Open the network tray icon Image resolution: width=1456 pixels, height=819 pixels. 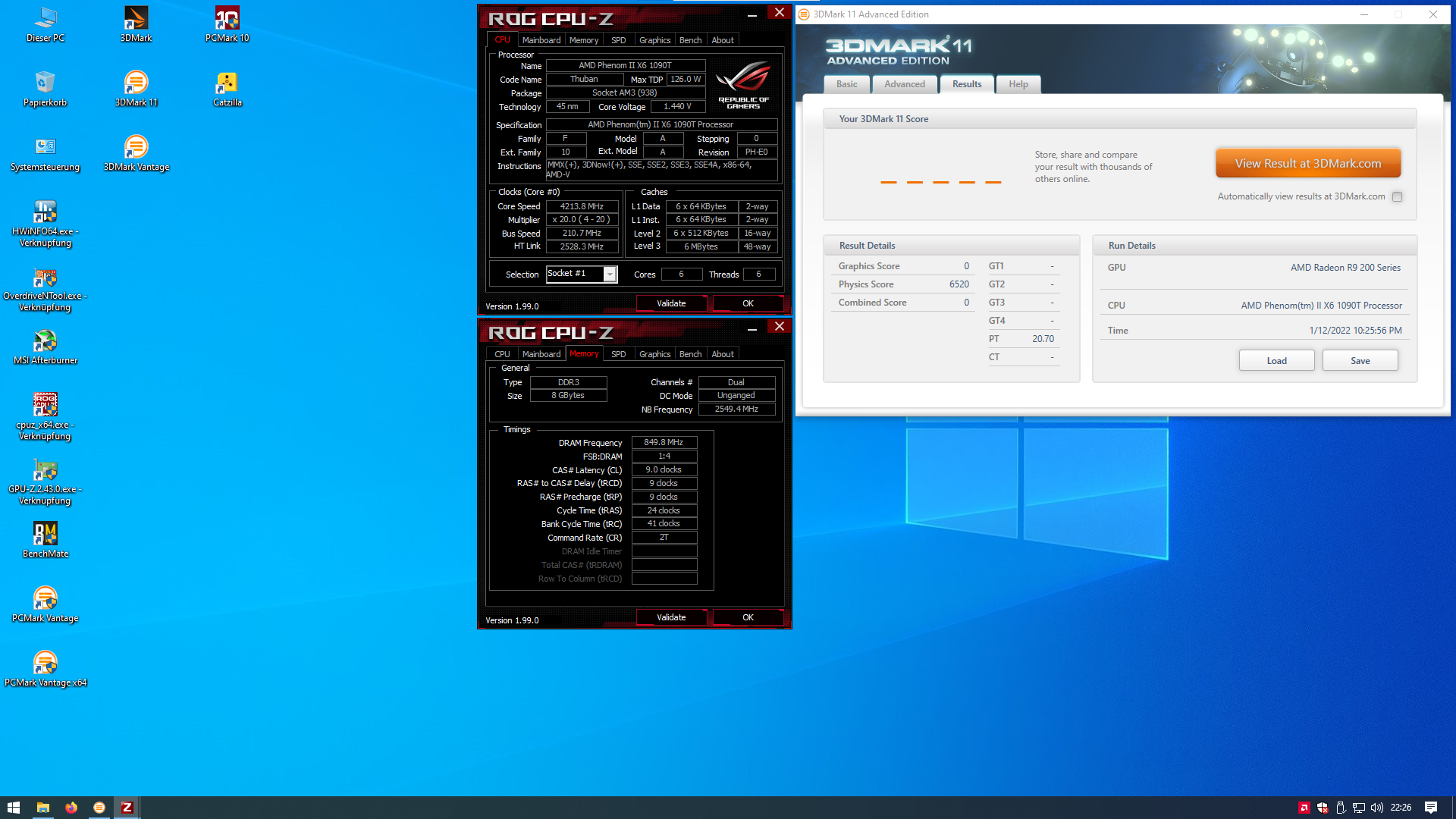pyautogui.click(x=1359, y=808)
